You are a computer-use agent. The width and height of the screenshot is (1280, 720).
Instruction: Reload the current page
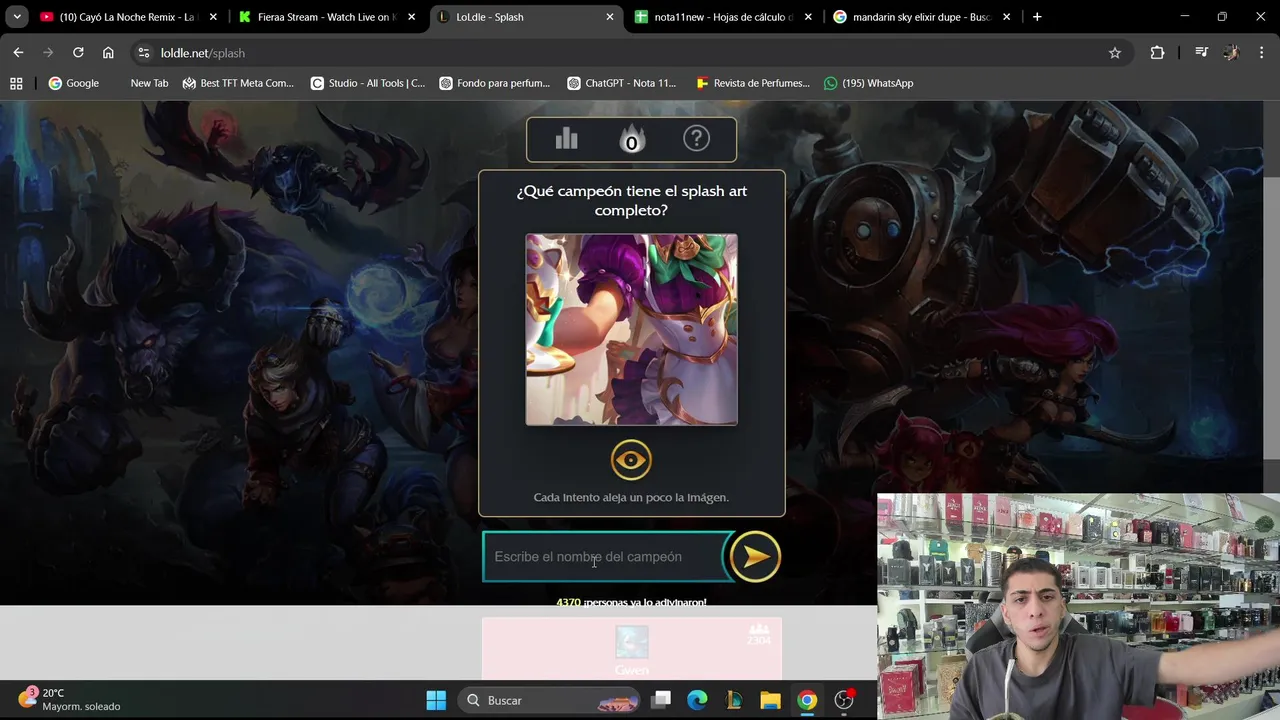tap(78, 53)
